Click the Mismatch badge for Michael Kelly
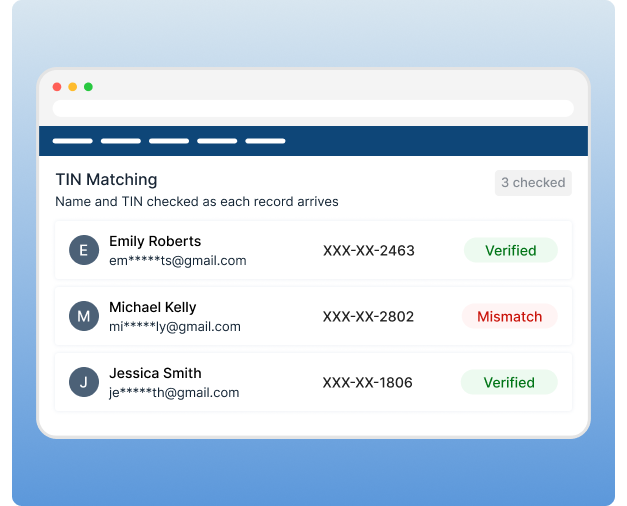This screenshot has width=627, height=506. click(509, 316)
